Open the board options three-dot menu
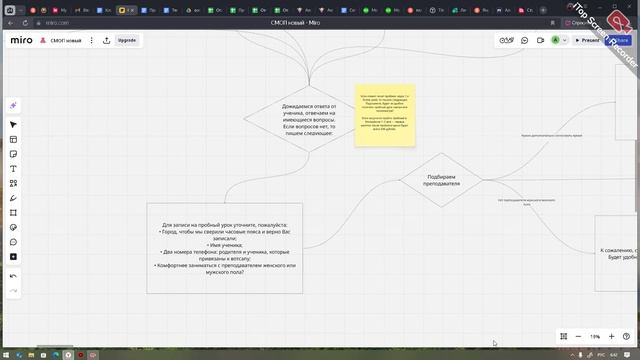The width and height of the screenshot is (640, 360). pyautogui.click(x=91, y=40)
